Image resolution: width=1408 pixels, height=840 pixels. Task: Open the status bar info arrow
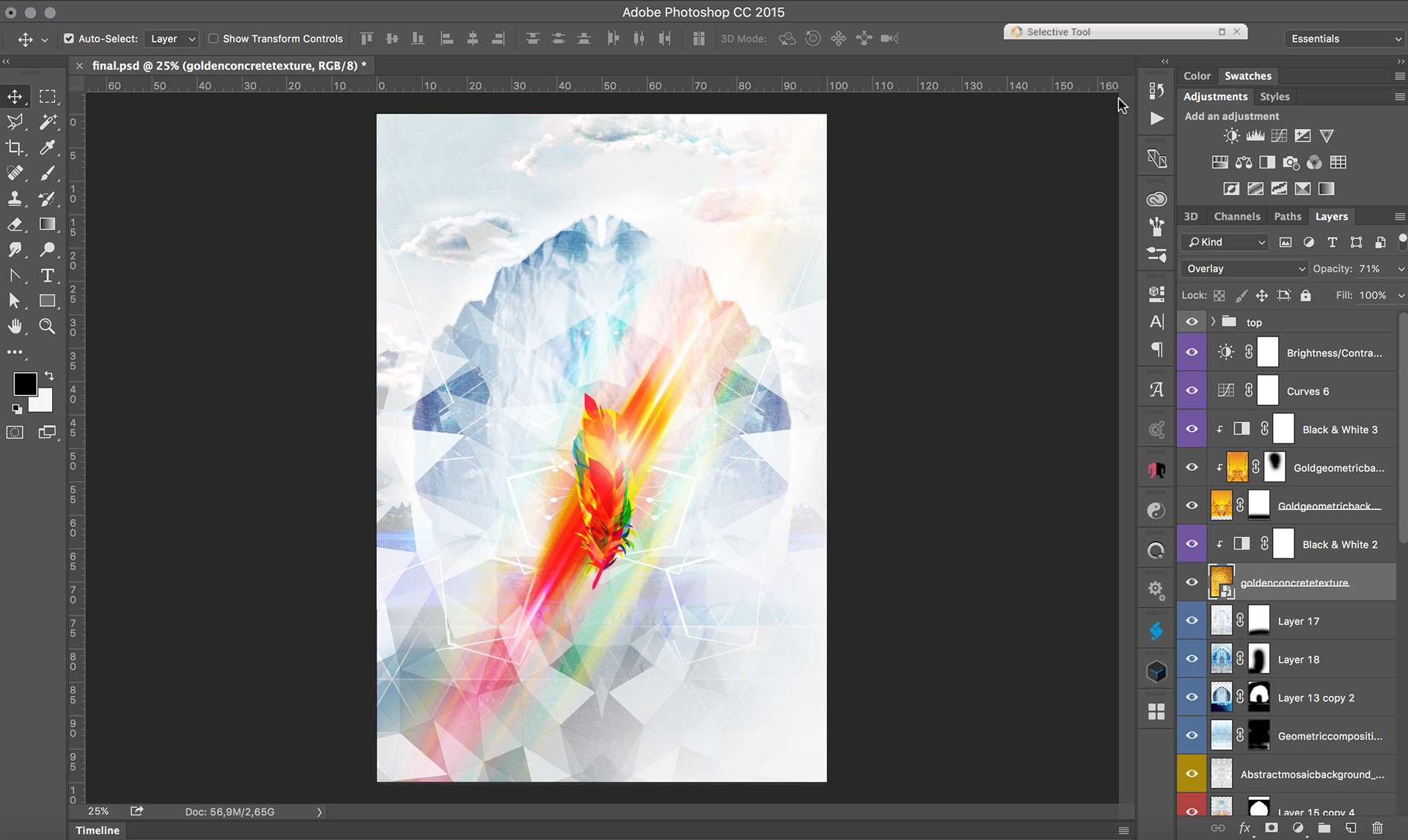tap(319, 812)
